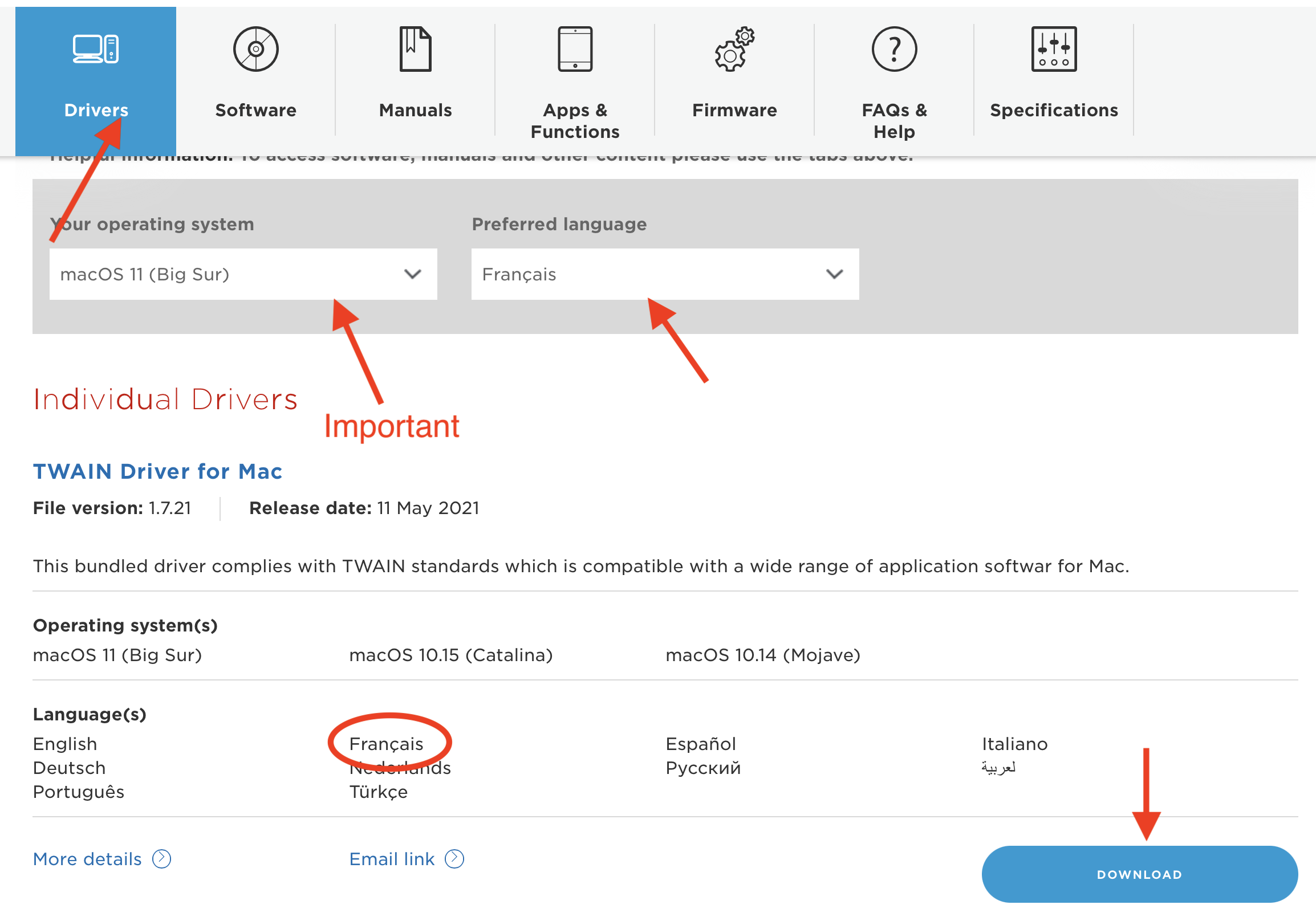Click the Email link text
The width and height of the screenshot is (1316, 921).
[x=392, y=859]
